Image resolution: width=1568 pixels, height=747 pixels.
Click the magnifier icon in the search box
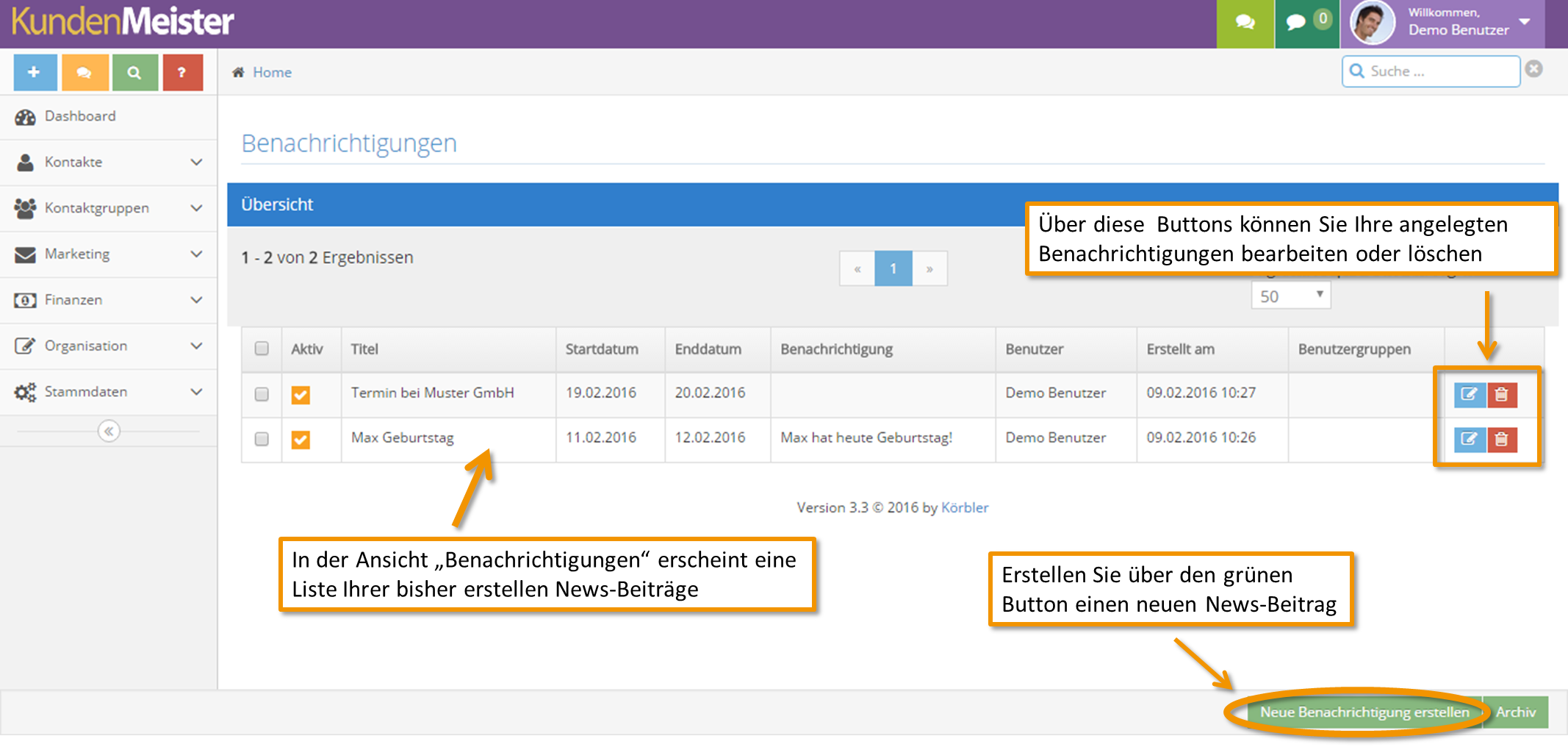point(1357,71)
